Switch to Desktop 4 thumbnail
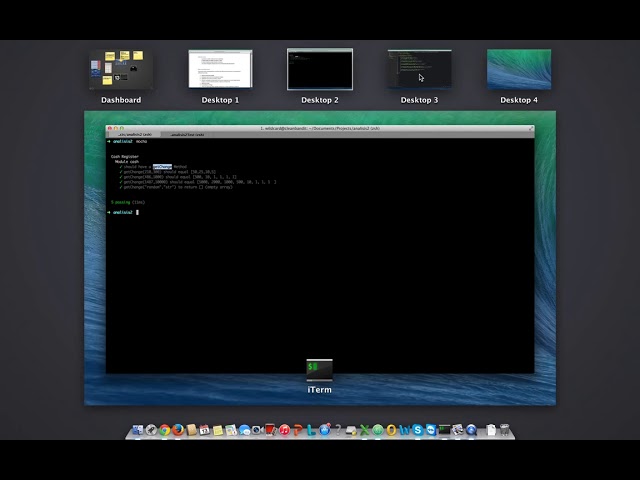The height and width of the screenshot is (480, 640). pos(519,69)
